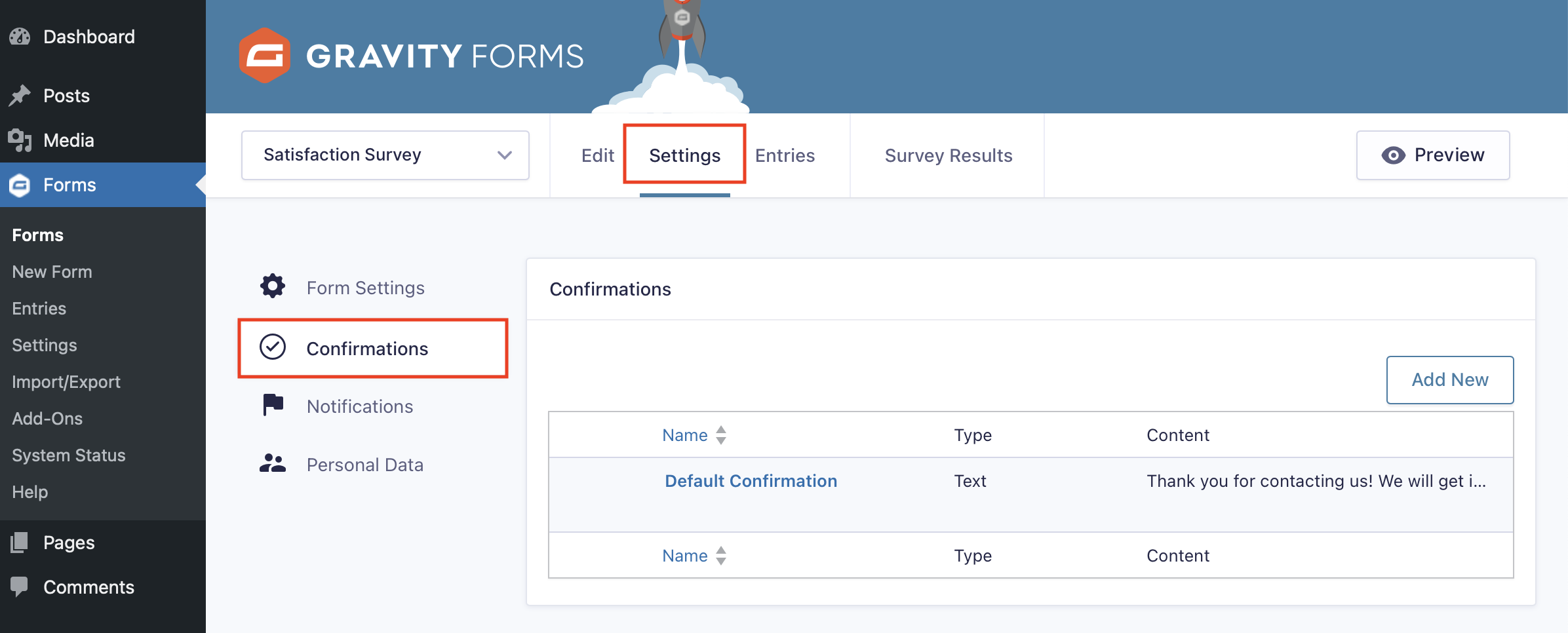This screenshot has width=1568, height=633.
Task: Click the Pages icon in sidebar
Action: (x=20, y=543)
